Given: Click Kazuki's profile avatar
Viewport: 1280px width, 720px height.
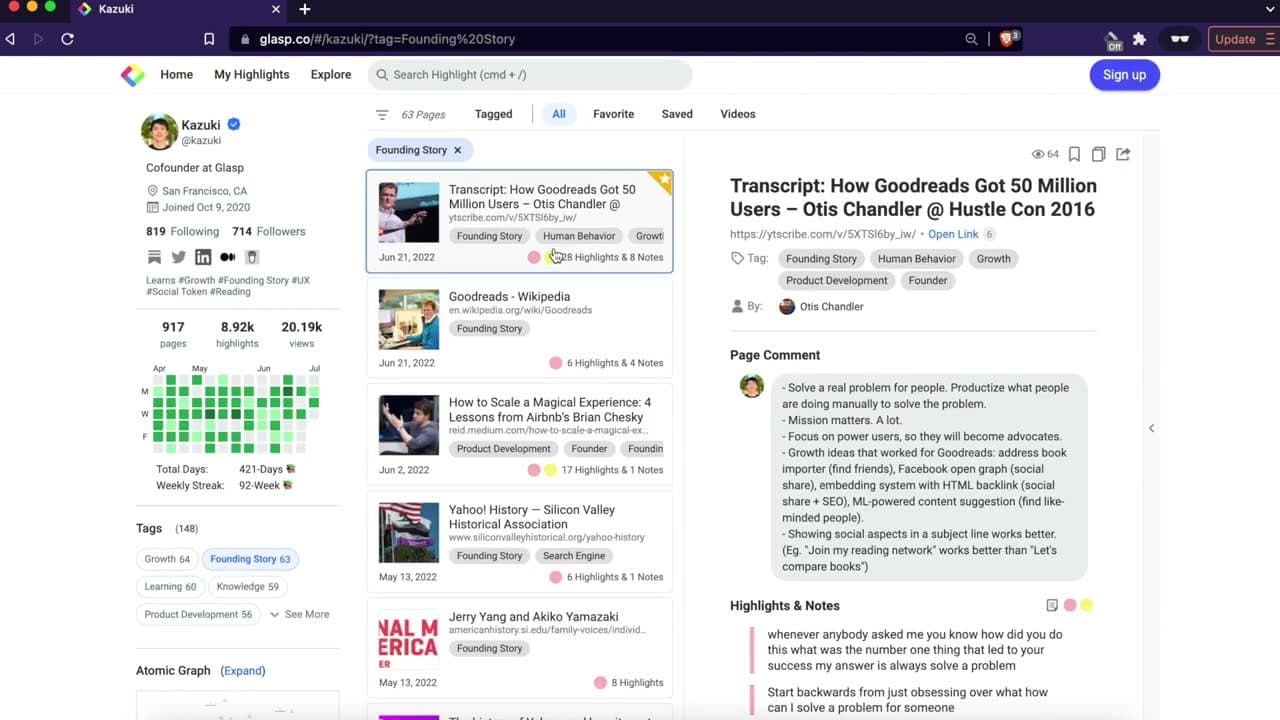Looking at the screenshot, I should coord(159,131).
